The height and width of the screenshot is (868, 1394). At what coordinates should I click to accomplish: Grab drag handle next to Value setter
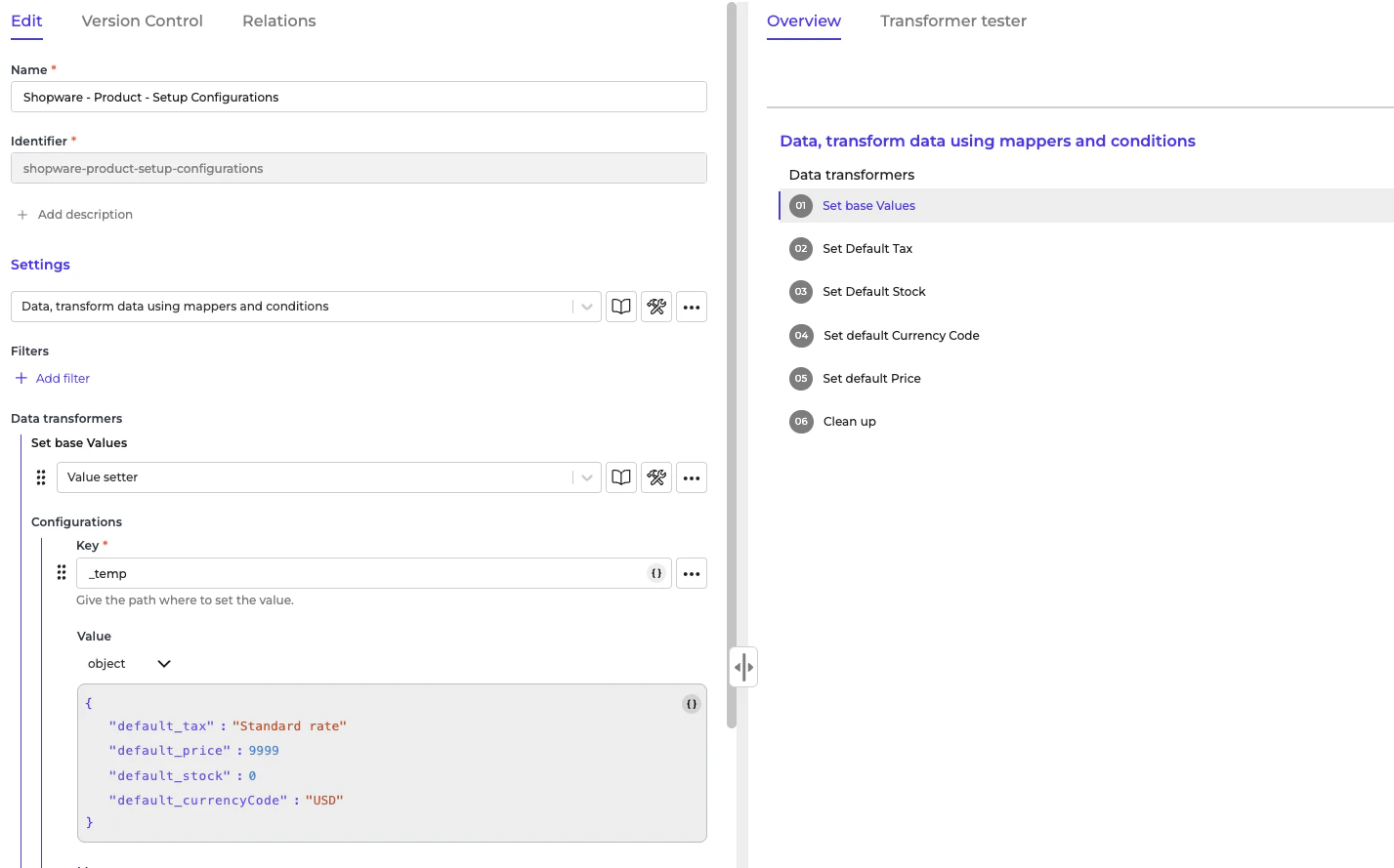click(x=41, y=477)
